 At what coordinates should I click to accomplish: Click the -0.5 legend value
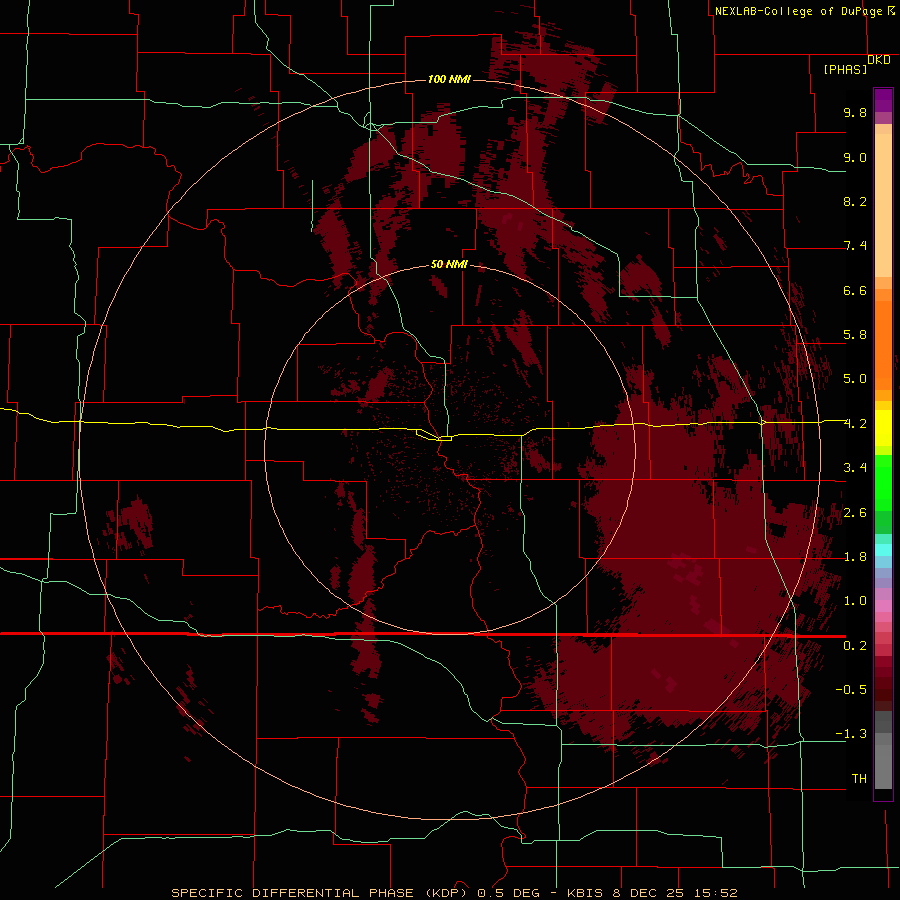click(851, 690)
